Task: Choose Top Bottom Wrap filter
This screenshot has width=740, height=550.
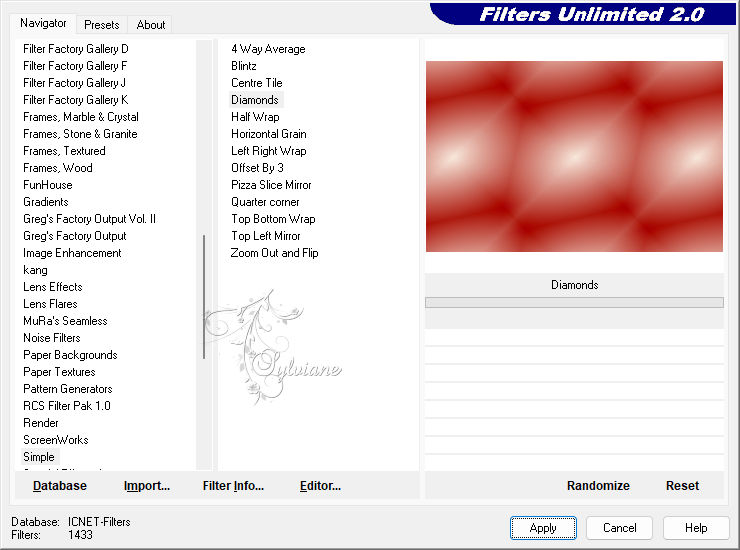Action: (273, 219)
